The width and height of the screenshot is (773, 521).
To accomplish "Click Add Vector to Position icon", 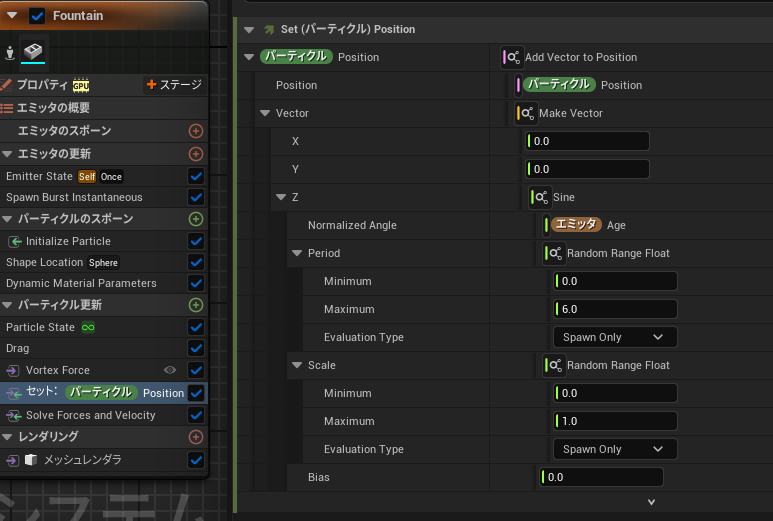I will click(512, 58).
